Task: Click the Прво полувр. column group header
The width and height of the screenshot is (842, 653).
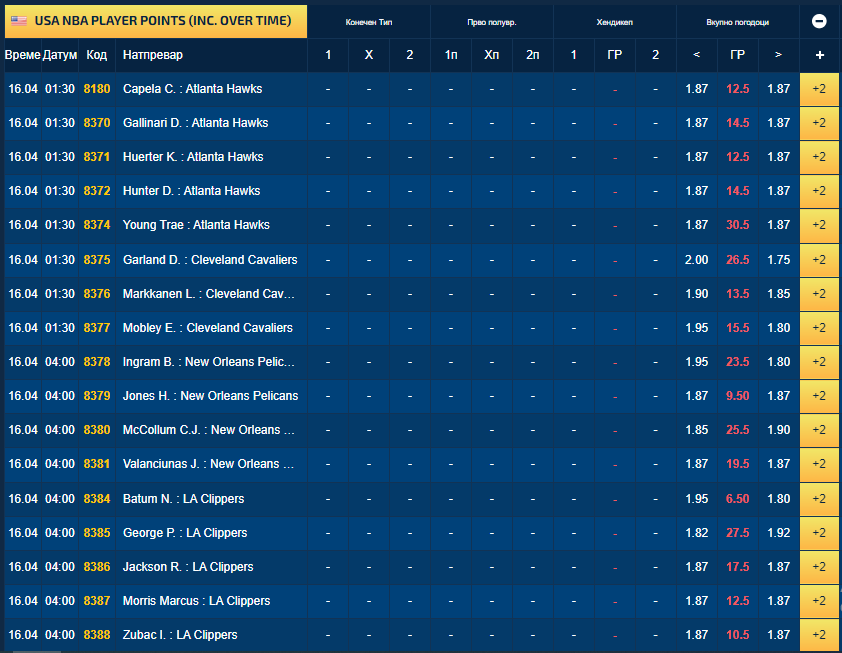Action: tap(492, 22)
